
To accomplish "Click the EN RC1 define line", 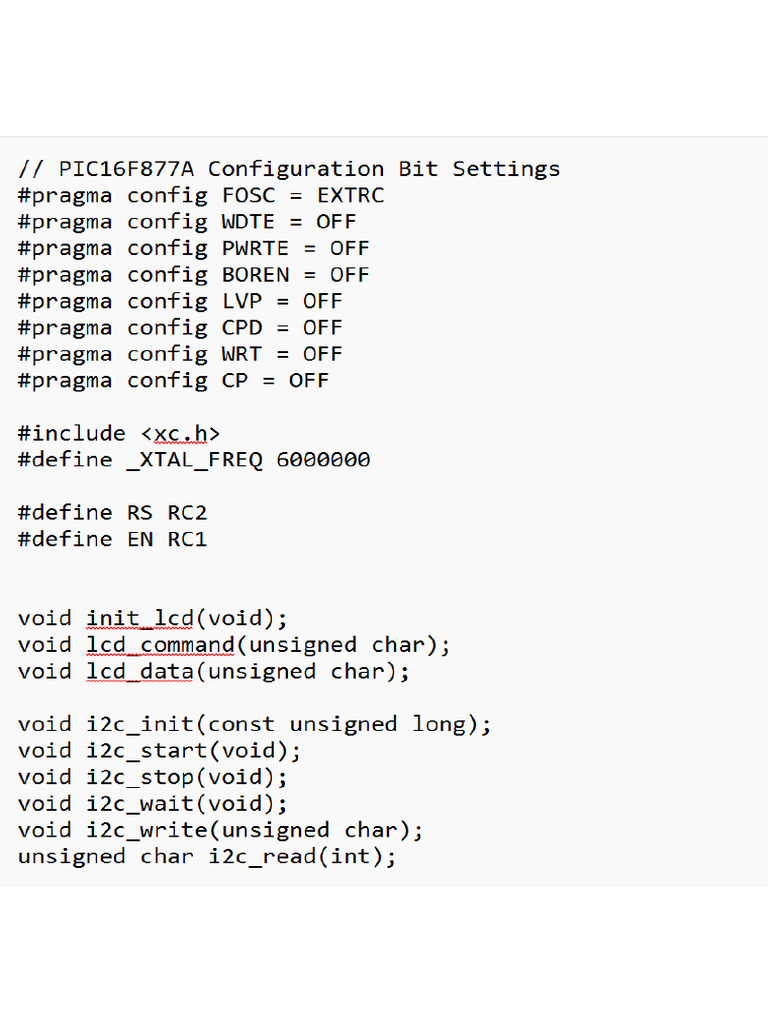I will tap(113, 539).
